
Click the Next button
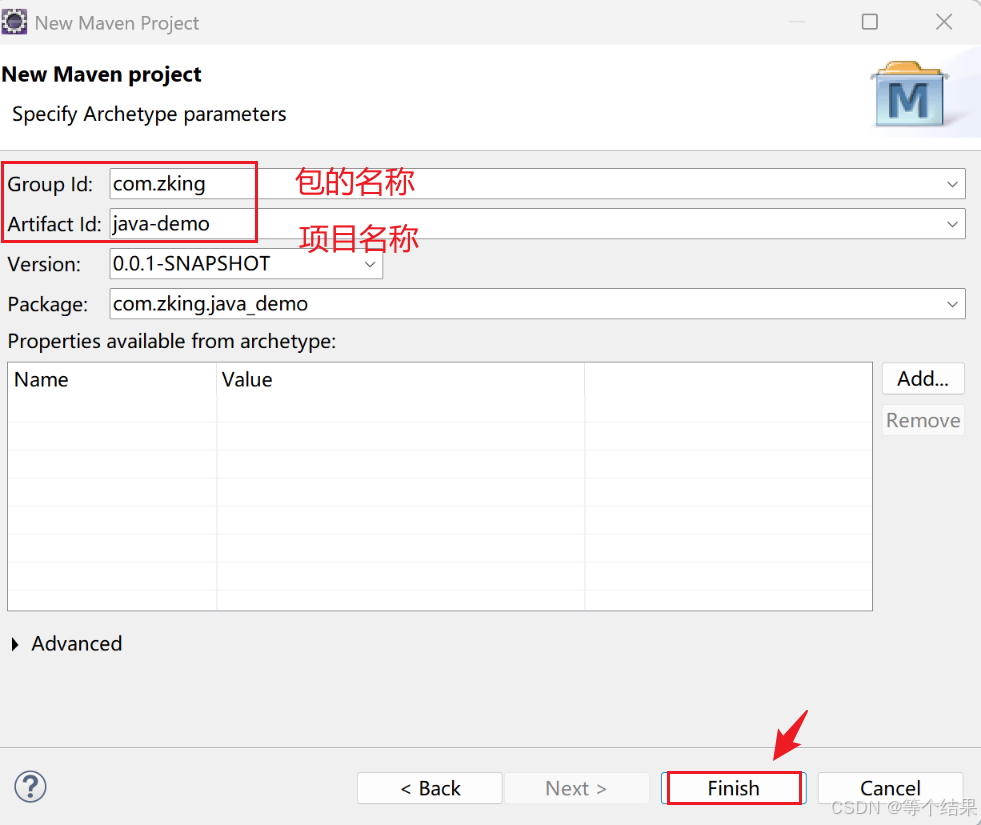click(576, 788)
